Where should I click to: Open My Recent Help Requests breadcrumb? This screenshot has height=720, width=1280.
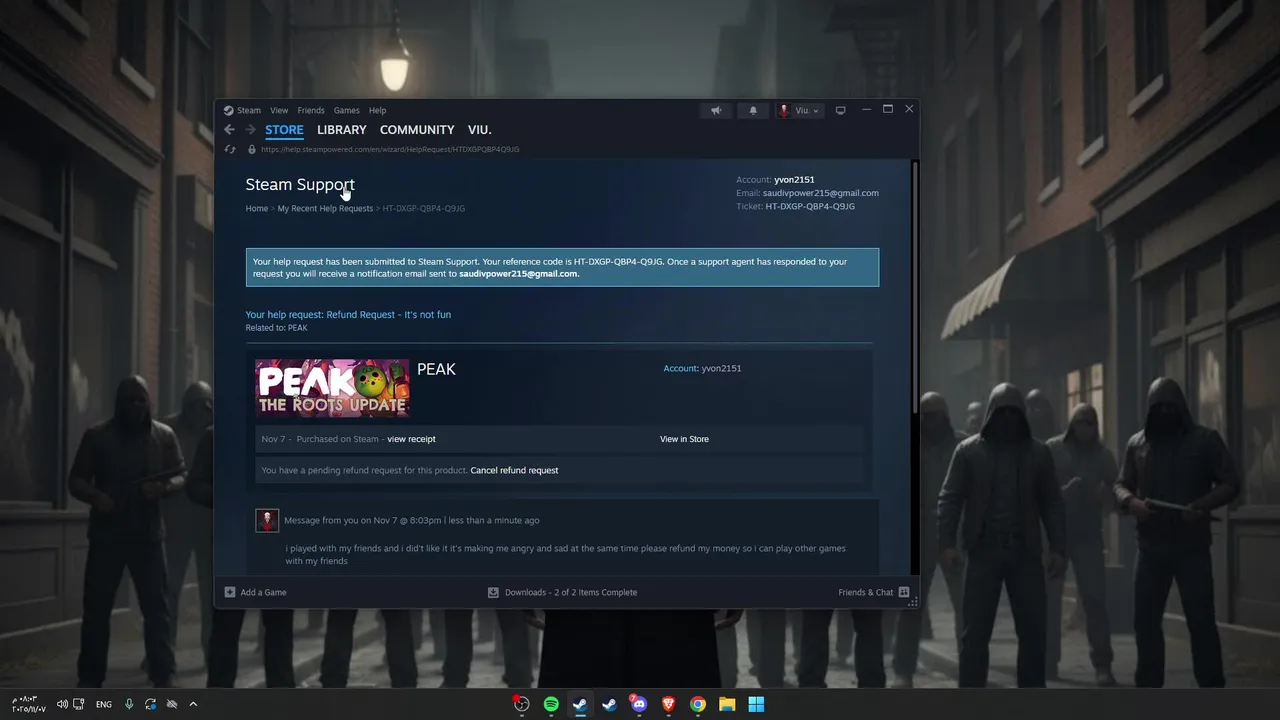coord(325,208)
